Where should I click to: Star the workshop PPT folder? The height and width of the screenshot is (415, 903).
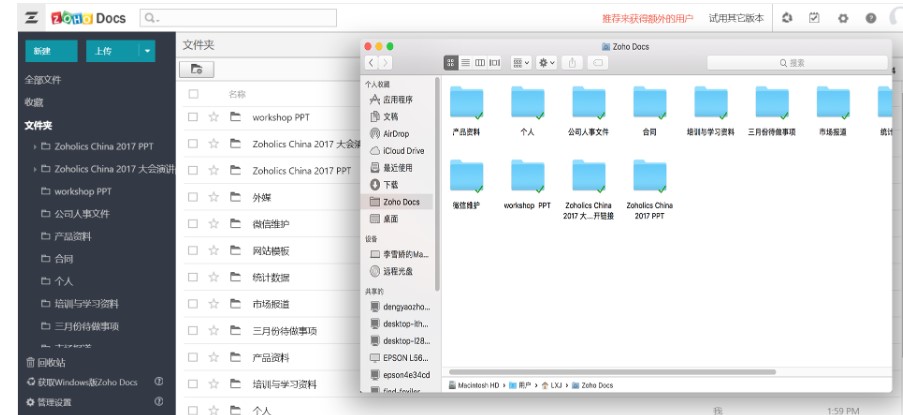click(213, 117)
